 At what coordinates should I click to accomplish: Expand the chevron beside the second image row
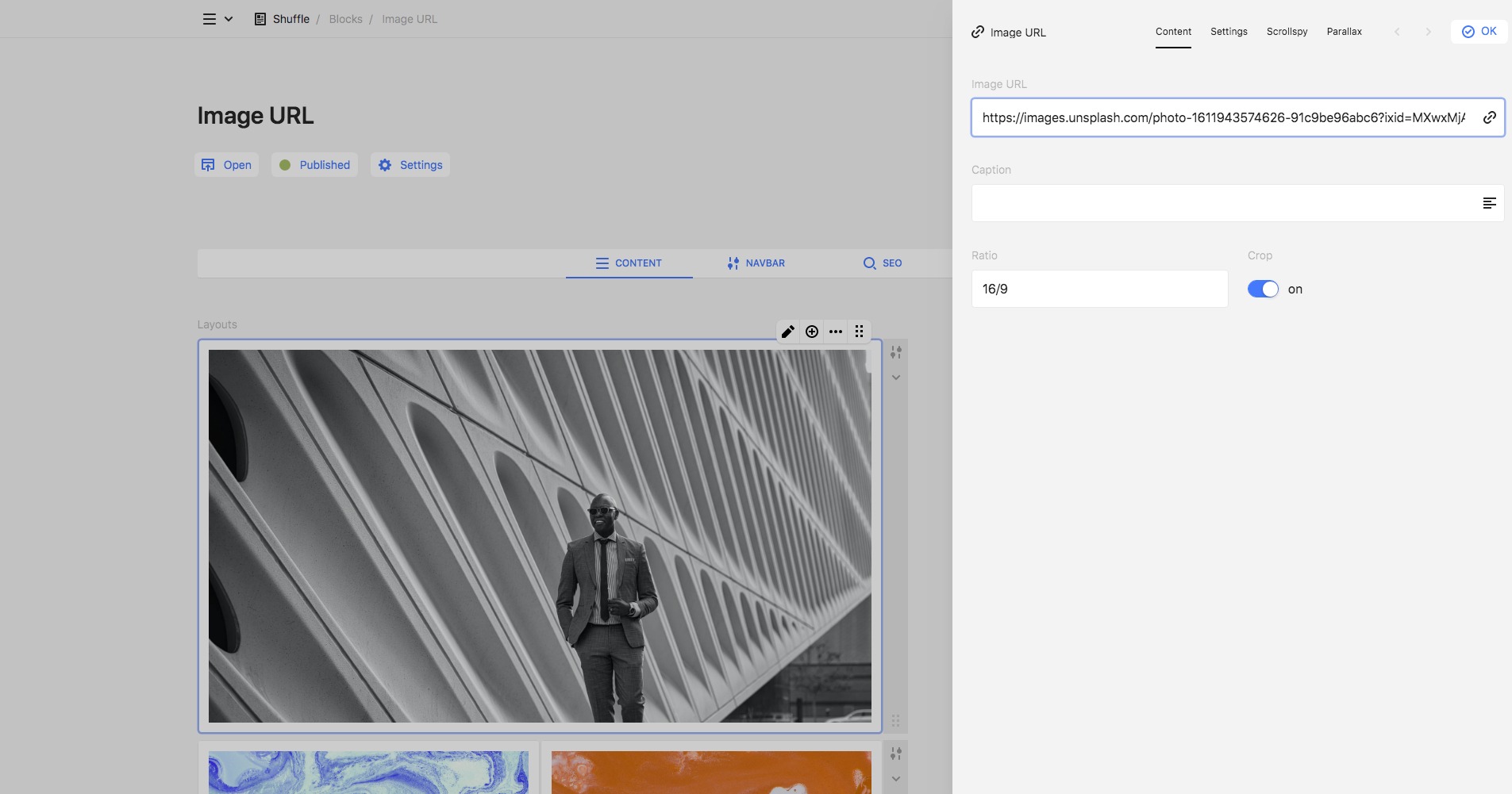[x=896, y=779]
